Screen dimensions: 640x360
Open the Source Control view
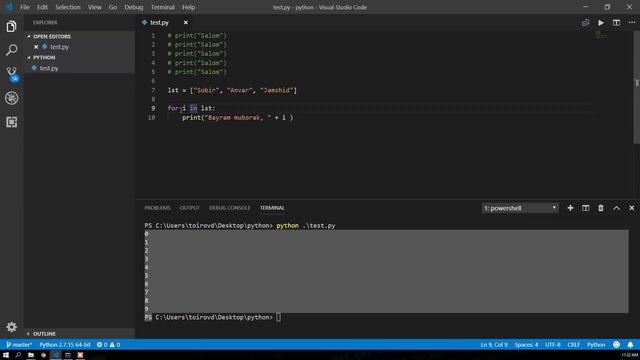coord(11,74)
